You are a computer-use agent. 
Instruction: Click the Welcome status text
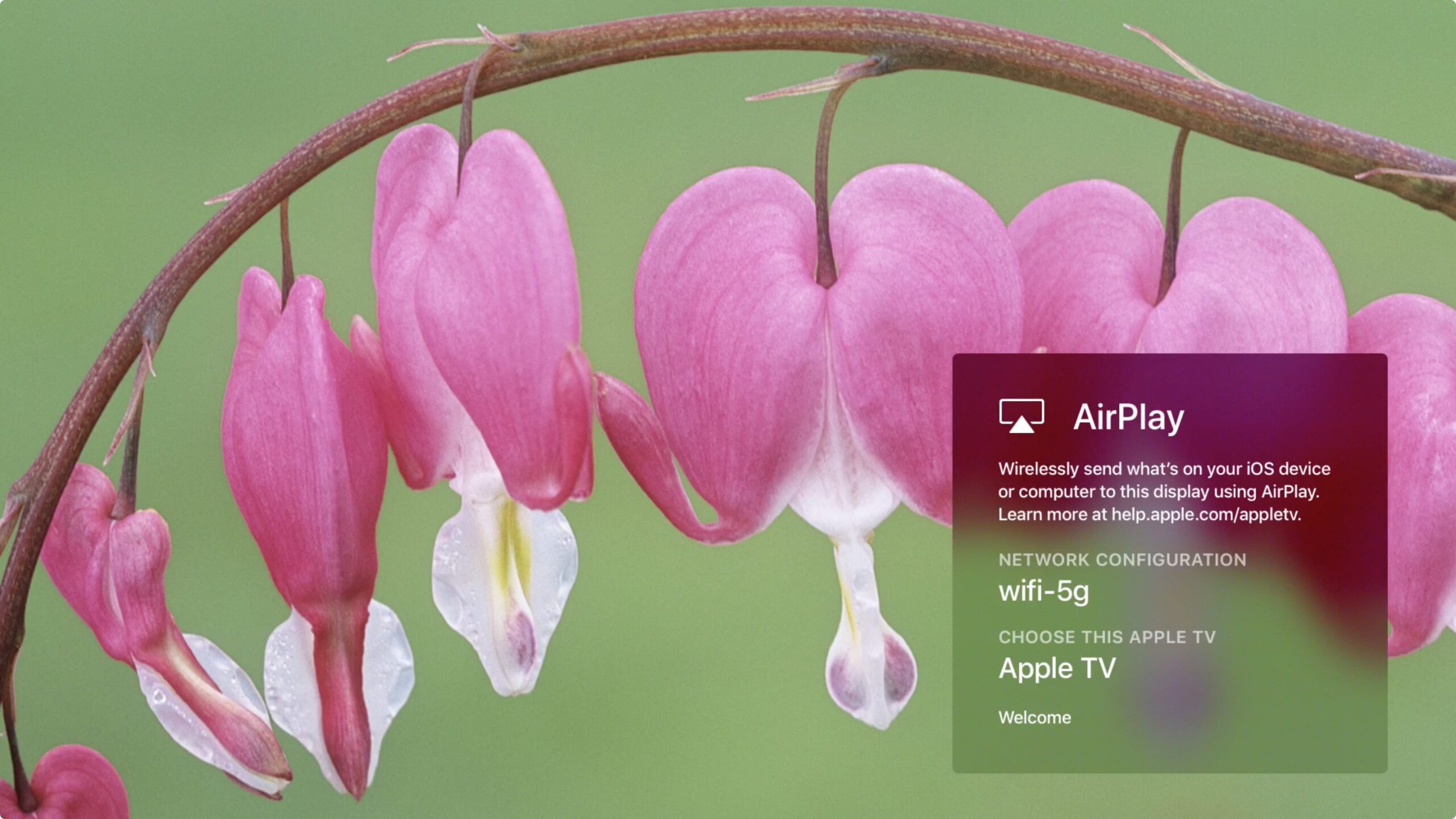click(x=1035, y=717)
